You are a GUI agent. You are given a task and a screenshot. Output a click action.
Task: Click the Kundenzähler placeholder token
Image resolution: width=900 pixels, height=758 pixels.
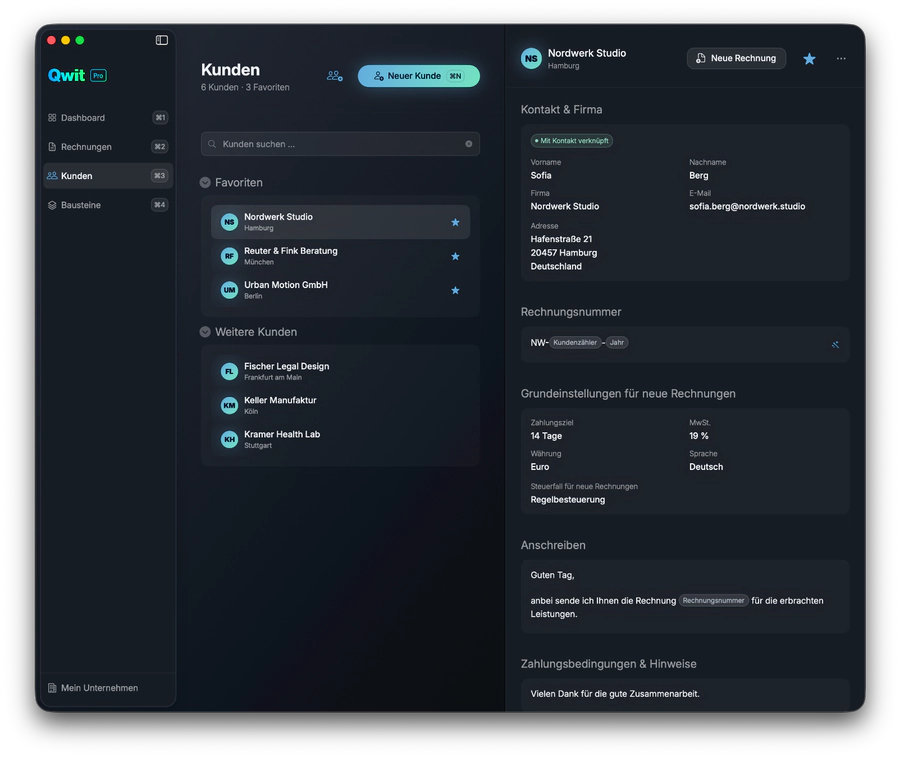[575, 343]
